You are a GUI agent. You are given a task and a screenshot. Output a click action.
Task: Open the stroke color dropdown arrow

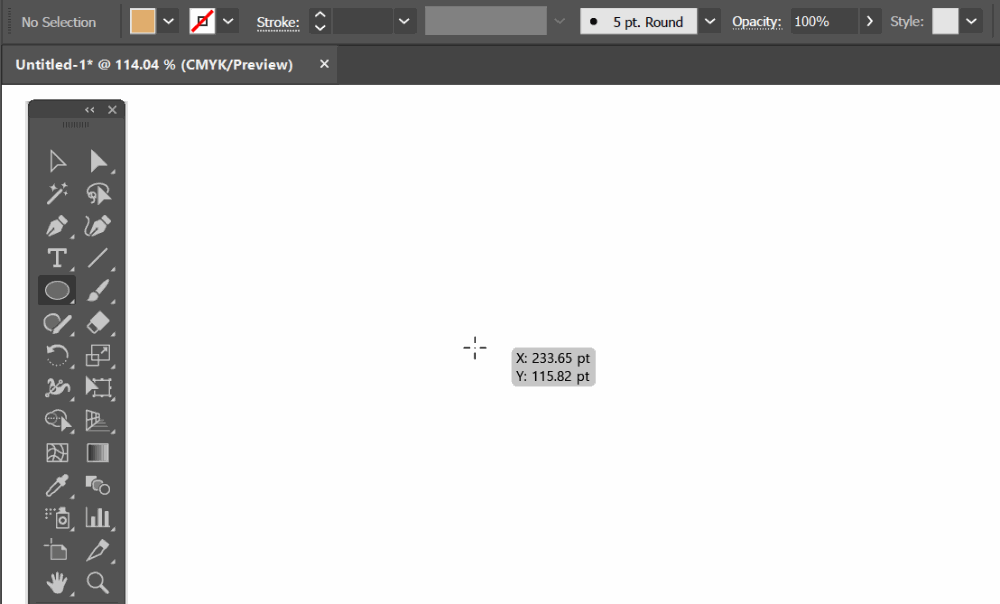point(228,22)
